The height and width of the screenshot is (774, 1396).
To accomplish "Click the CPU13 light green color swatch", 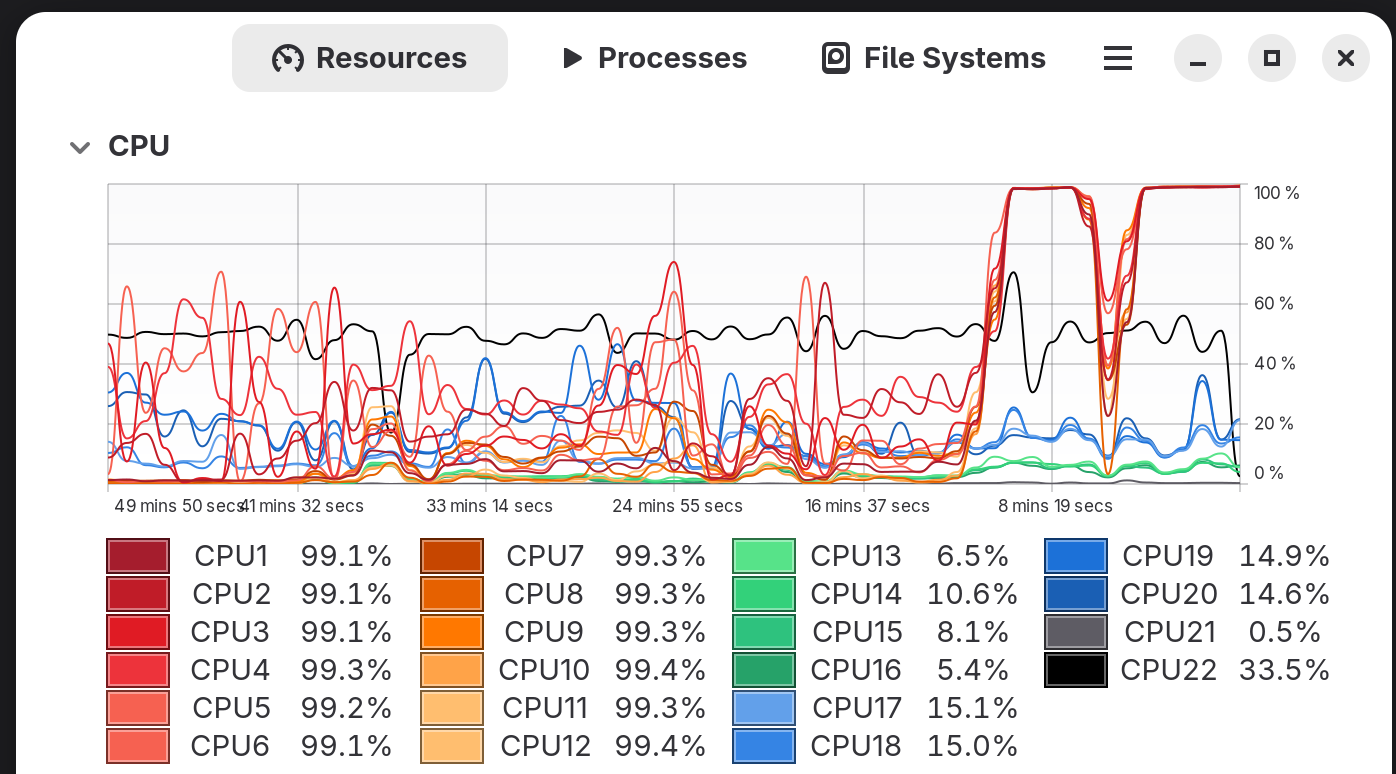I will [x=764, y=555].
